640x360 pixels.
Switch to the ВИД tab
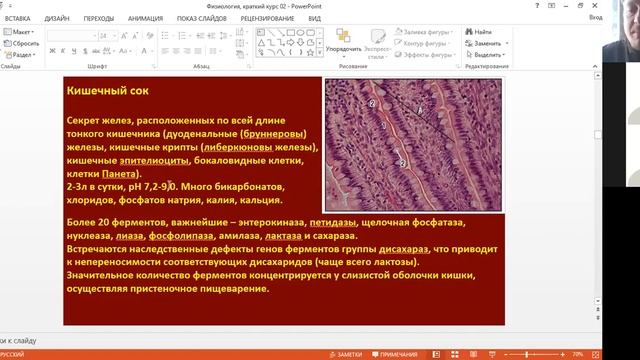[x=314, y=18]
